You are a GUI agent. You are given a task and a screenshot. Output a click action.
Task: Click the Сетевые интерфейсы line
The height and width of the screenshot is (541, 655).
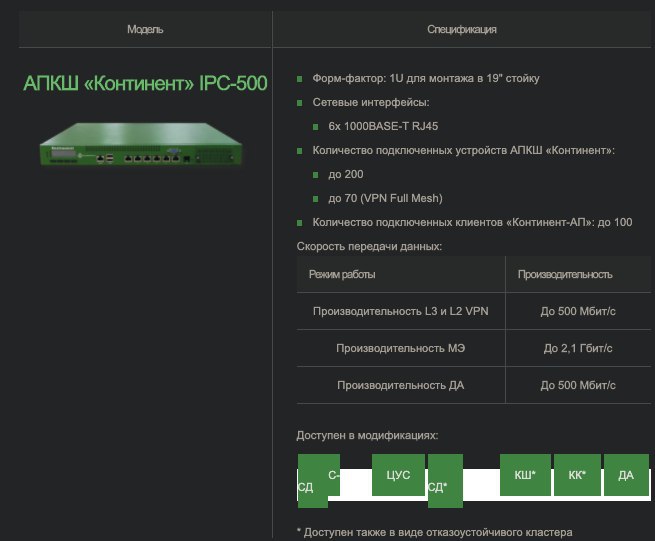[371, 102]
